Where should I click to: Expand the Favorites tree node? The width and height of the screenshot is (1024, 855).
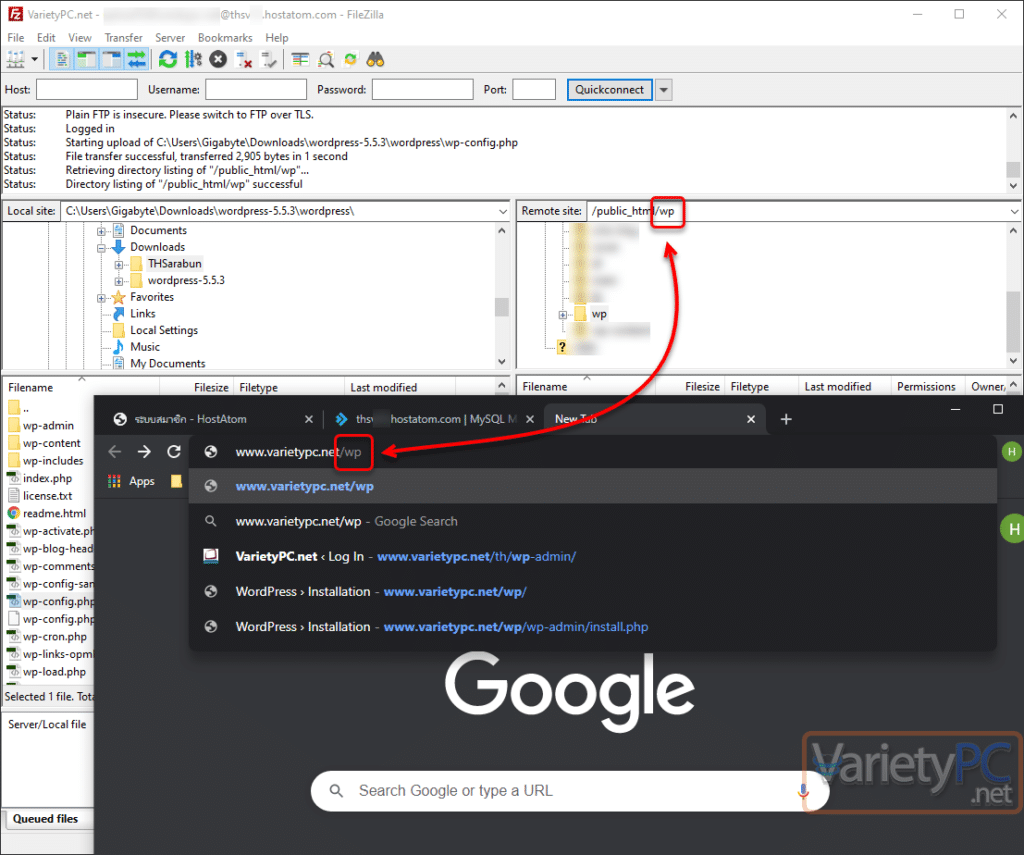click(101, 298)
